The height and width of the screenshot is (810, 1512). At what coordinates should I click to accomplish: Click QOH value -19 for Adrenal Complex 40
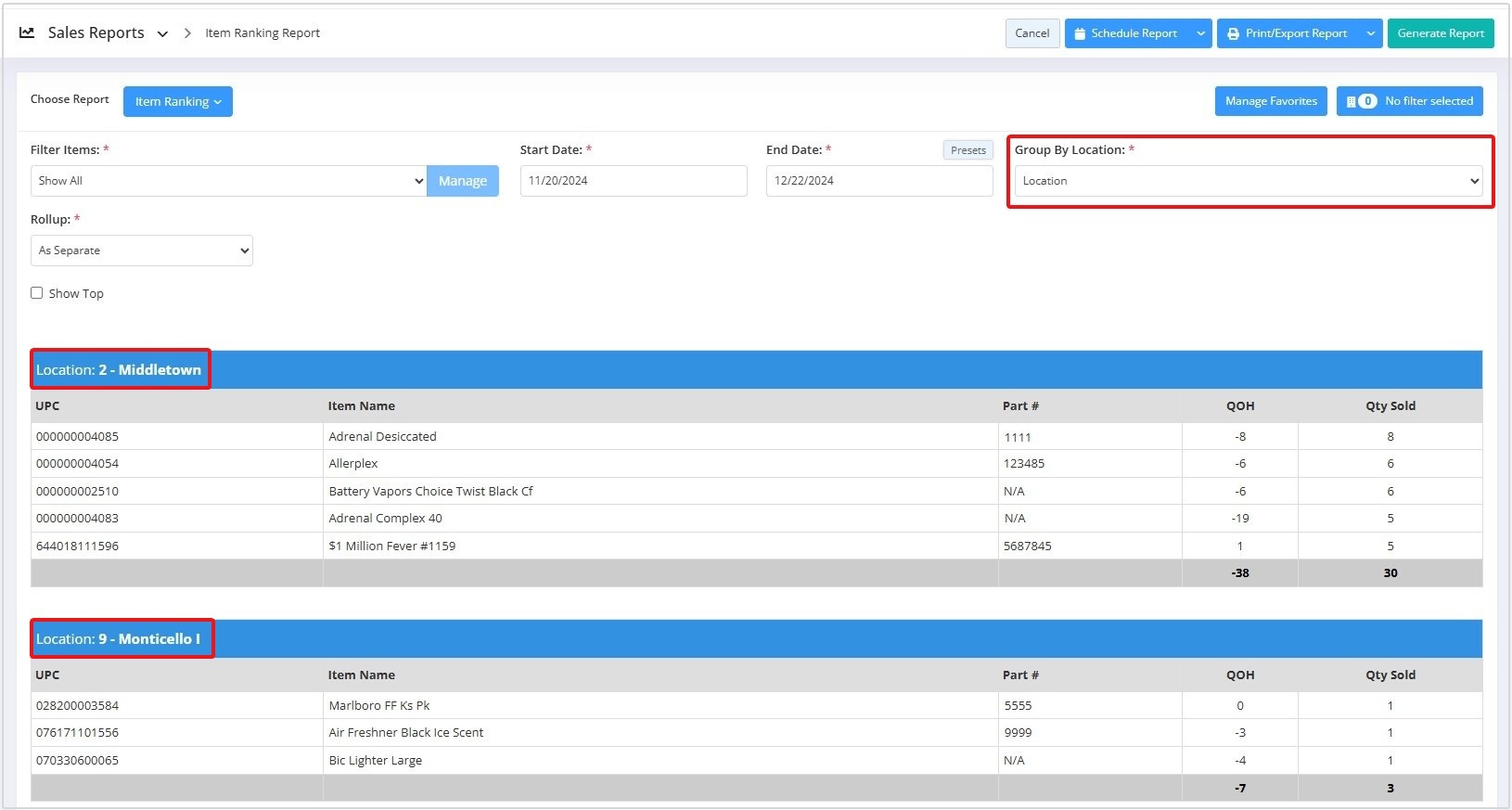(x=1240, y=518)
